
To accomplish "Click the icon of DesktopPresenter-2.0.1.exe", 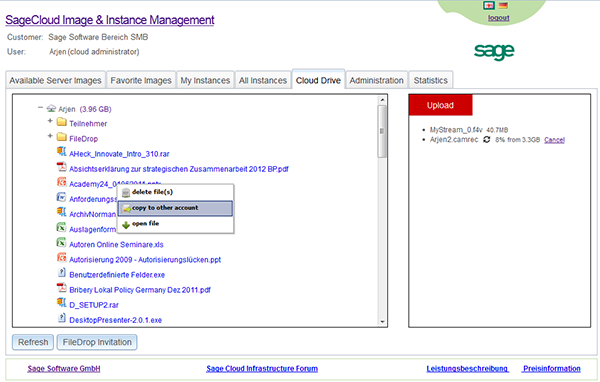I will (x=62, y=318).
